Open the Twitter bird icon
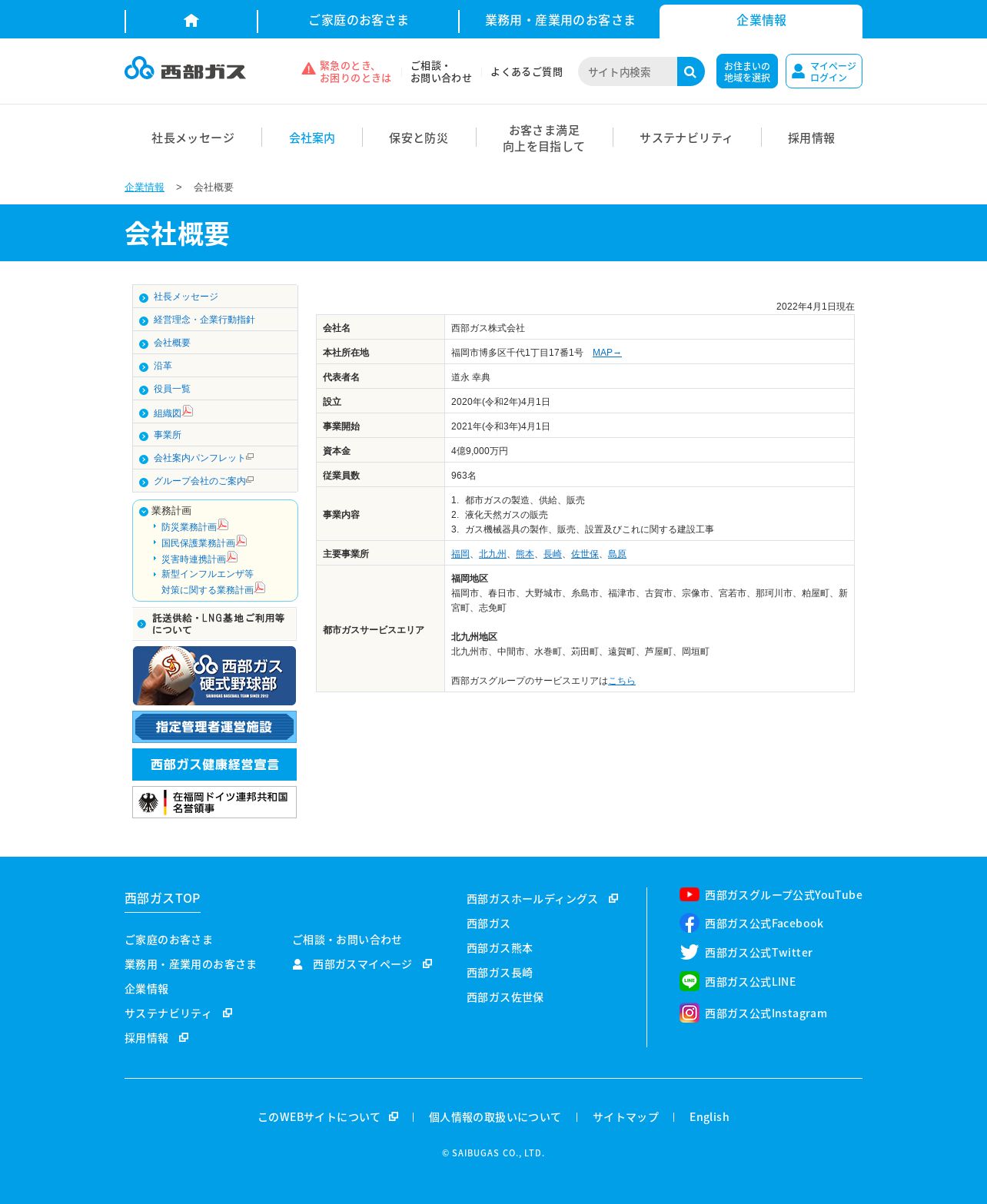The image size is (987, 1204). point(690,952)
